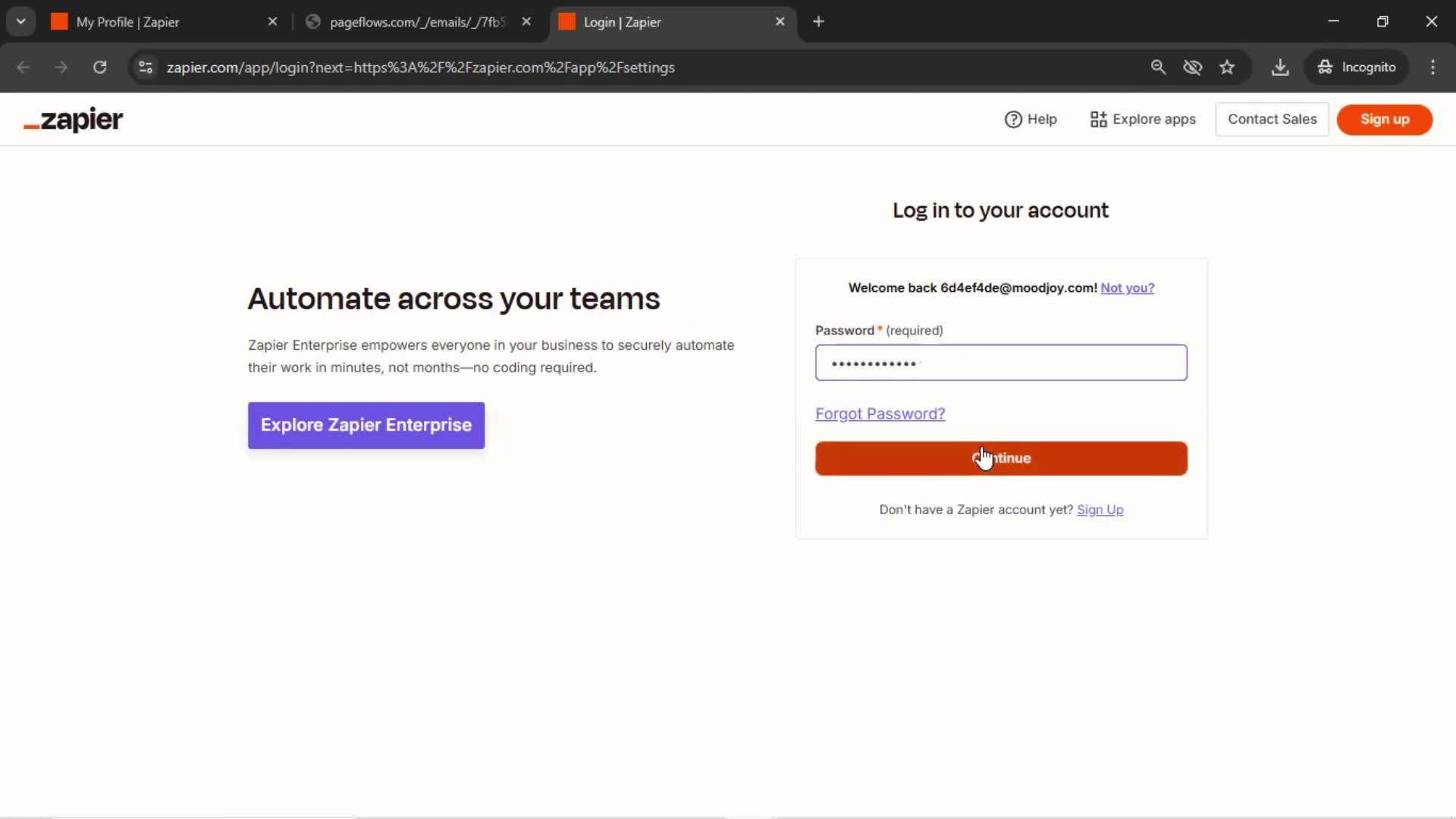Open Explore apps in the header

click(x=1143, y=119)
